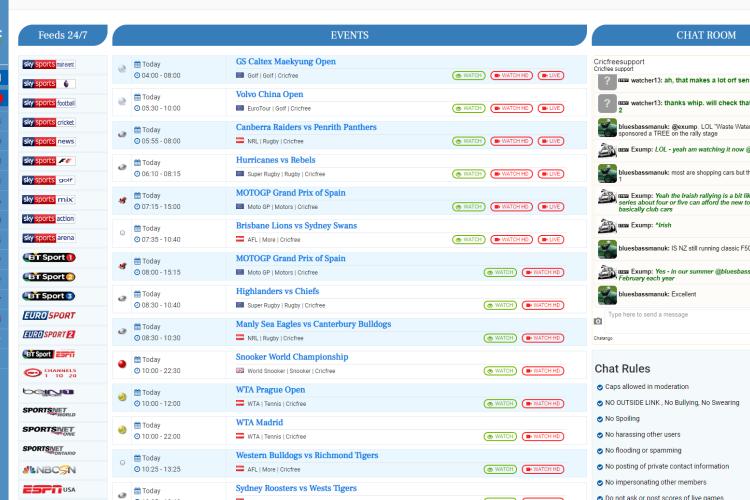
Task: Click WATCH for Brisbane Lions vs Sydney Swans
Action: click(x=469, y=240)
